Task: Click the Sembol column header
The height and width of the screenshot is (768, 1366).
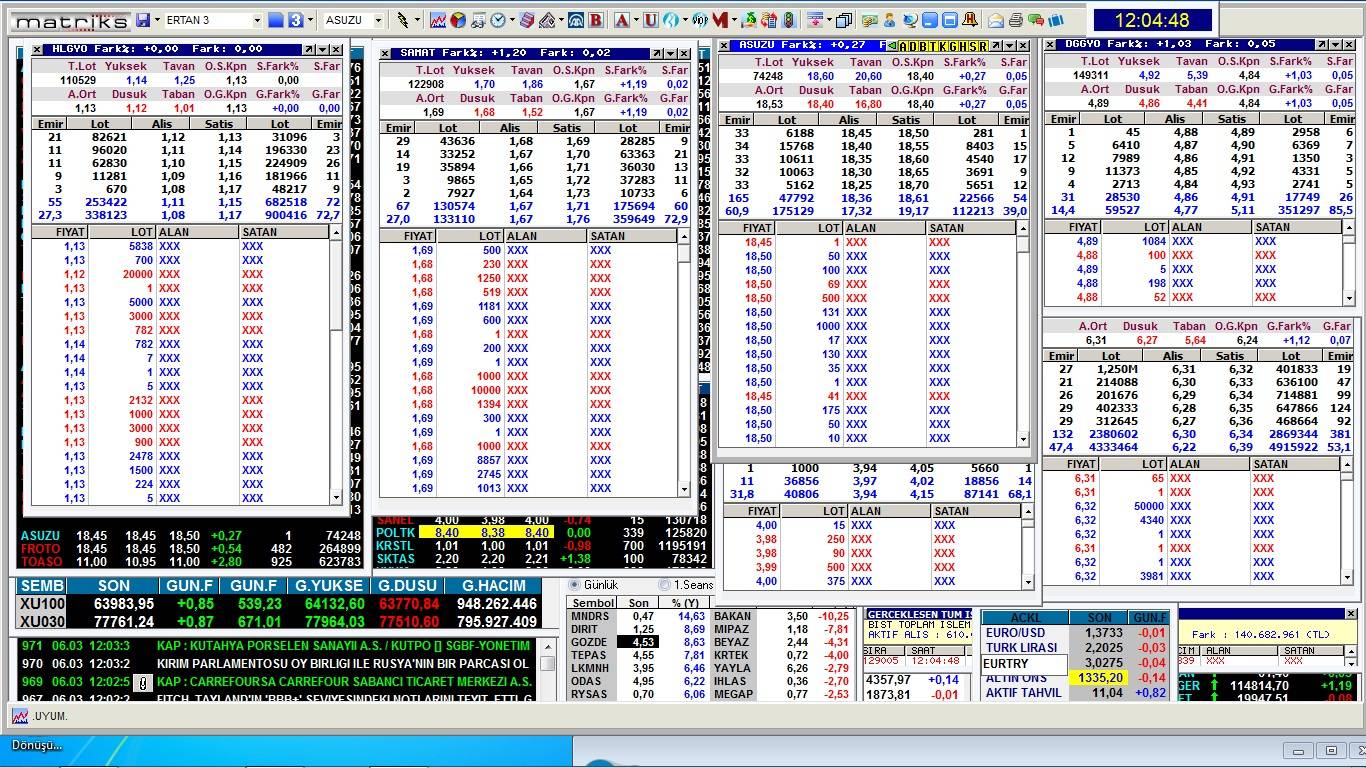Action: [x=593, y=603]
